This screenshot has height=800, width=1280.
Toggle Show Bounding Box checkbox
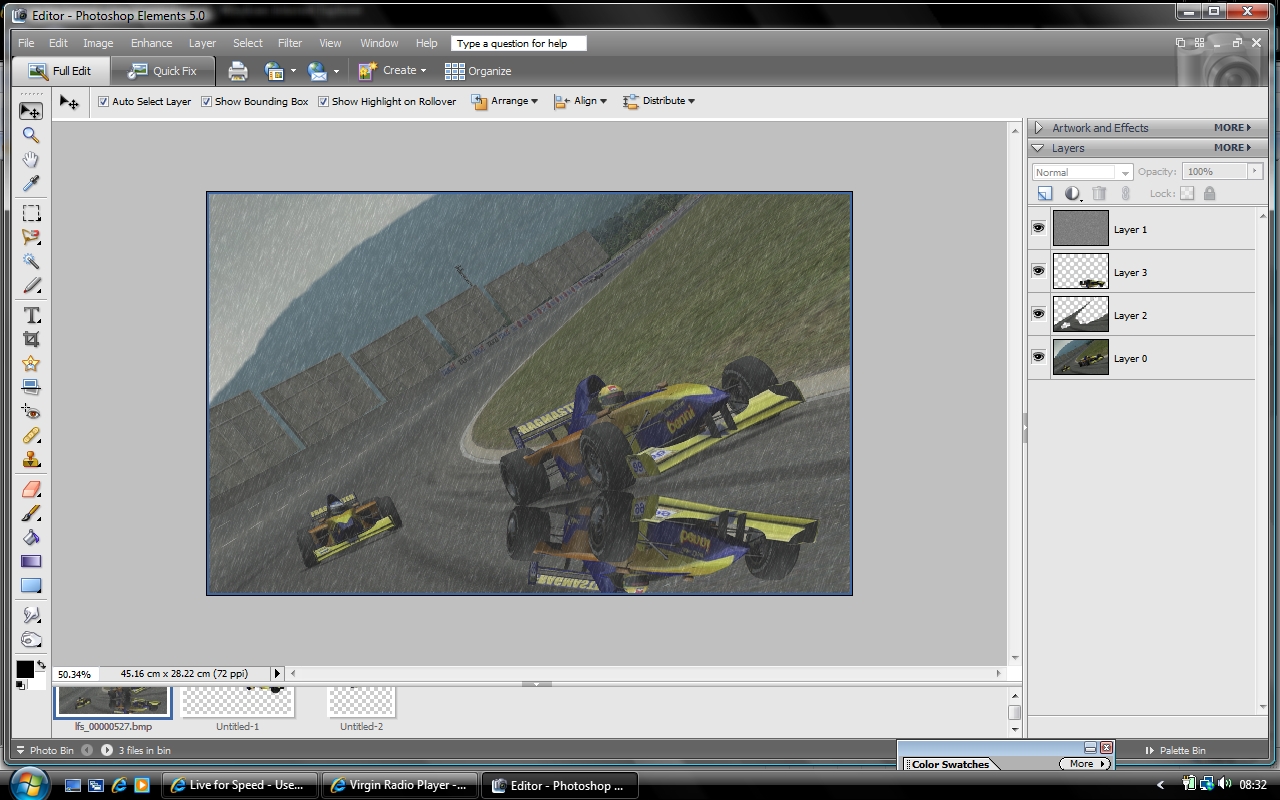[206, 101]
